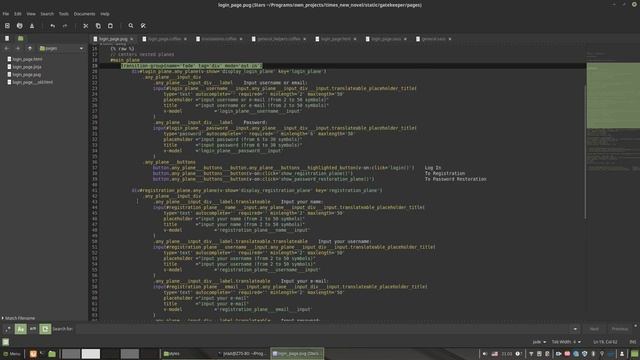
Task: Copy selection with the toolbar copy icon
Action: pos(98,26)
